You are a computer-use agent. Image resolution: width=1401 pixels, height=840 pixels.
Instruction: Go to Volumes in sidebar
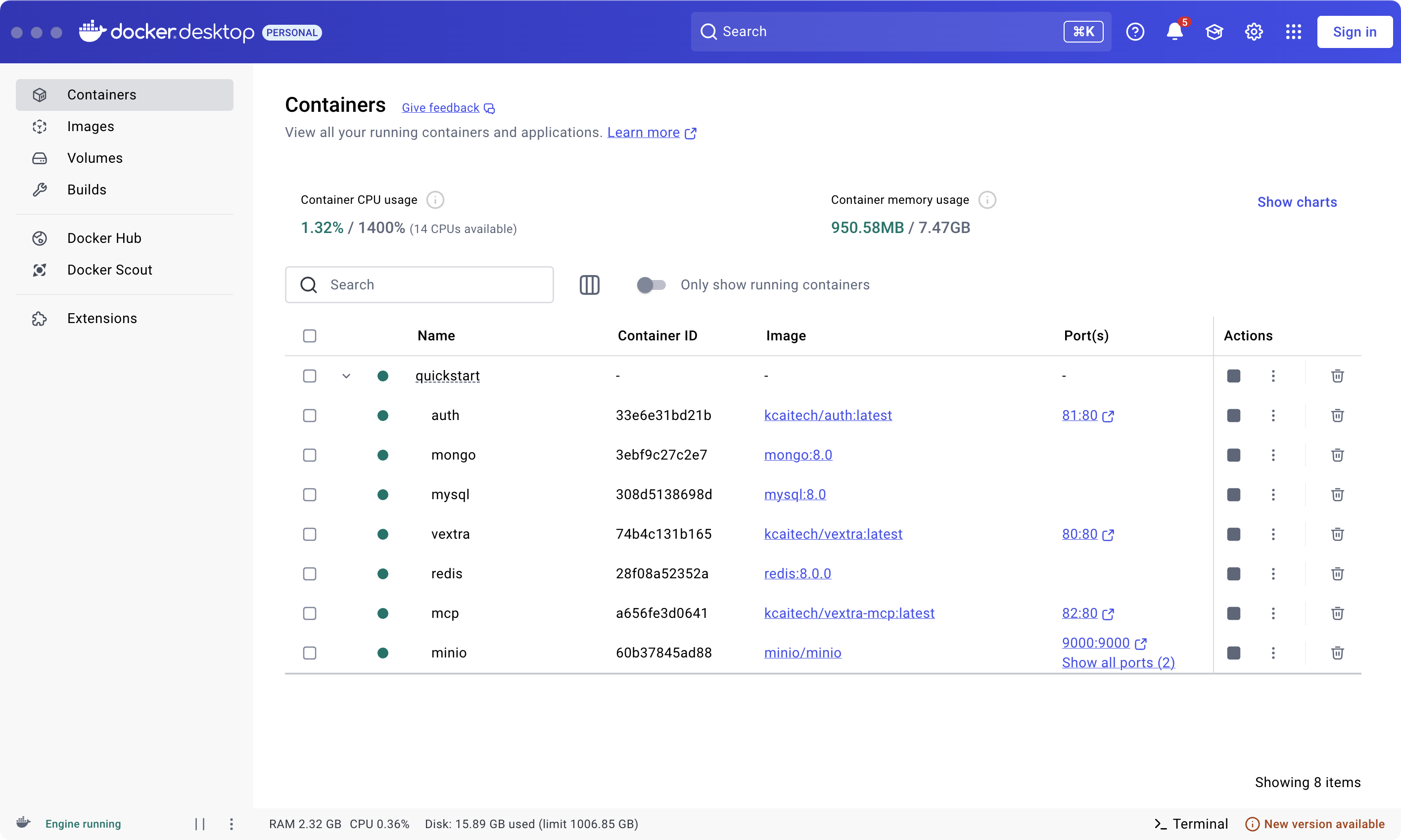125,158
